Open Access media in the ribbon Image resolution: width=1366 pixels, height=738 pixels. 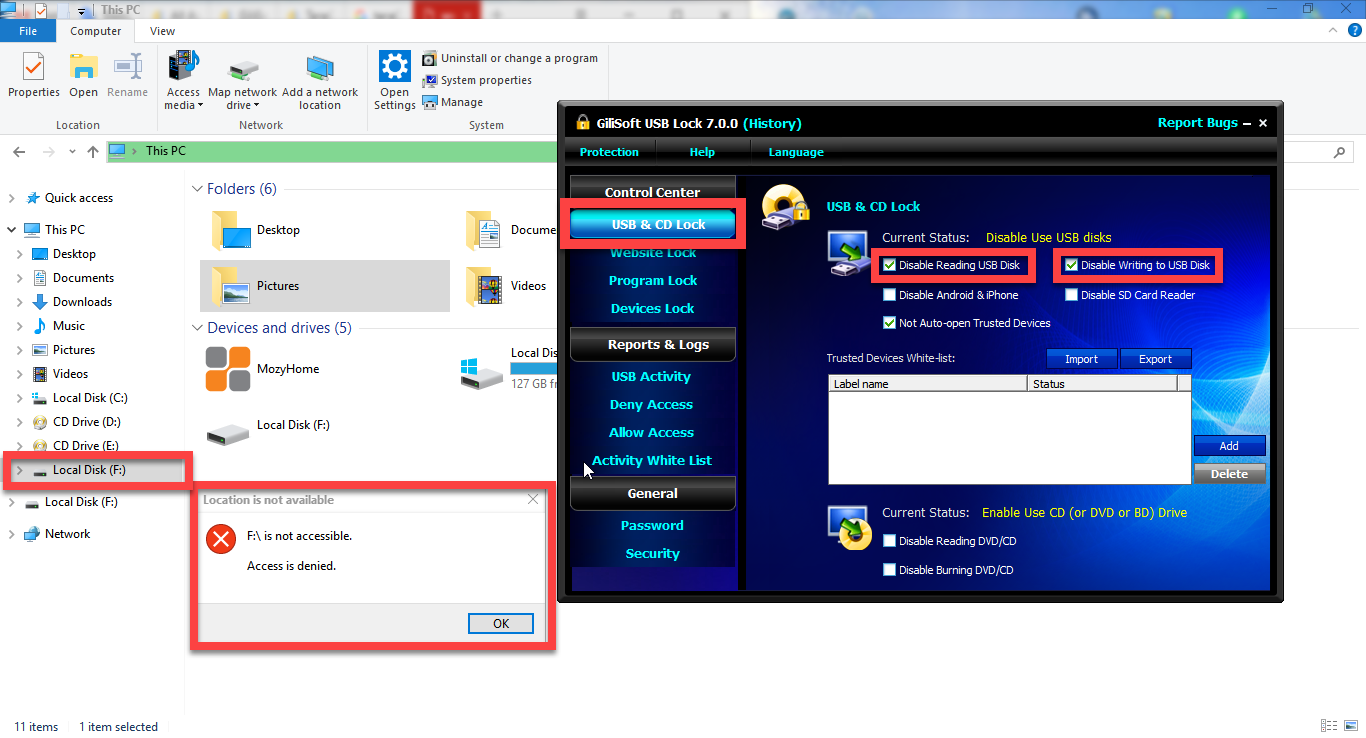[x=183, y=82]
